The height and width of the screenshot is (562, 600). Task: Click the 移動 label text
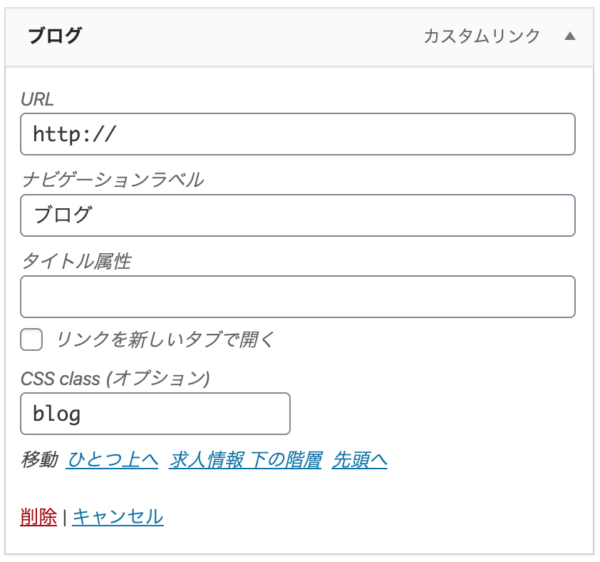pyautogui.click(x=39, y=460)
